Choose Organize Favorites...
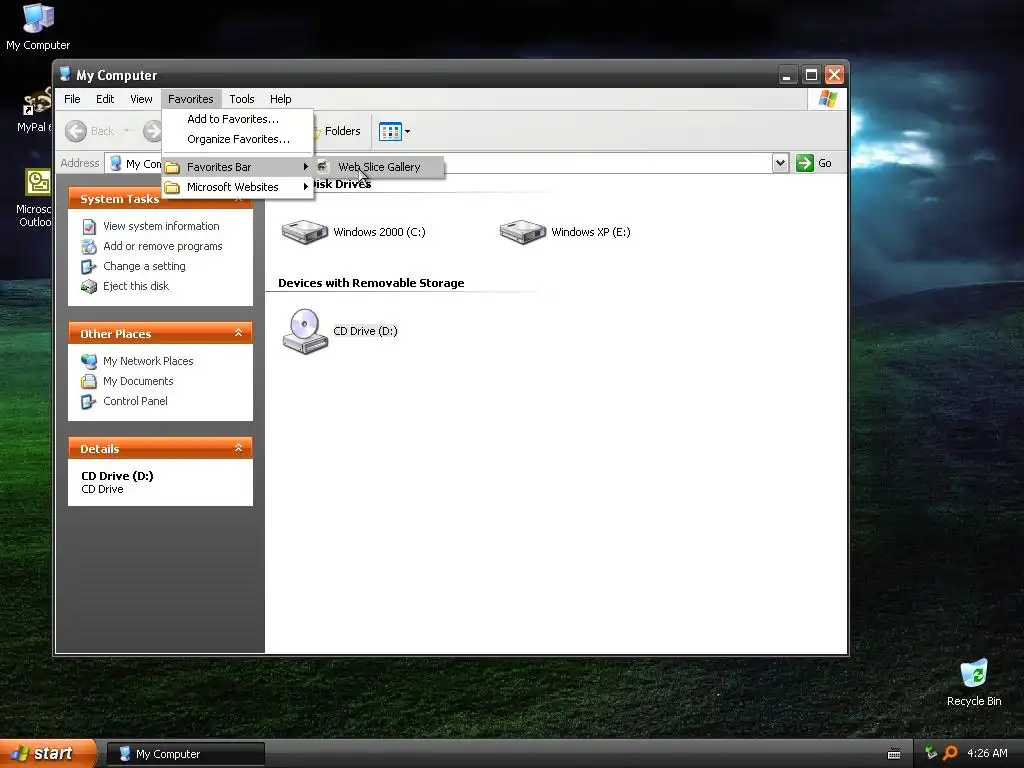 pos(238,139)
